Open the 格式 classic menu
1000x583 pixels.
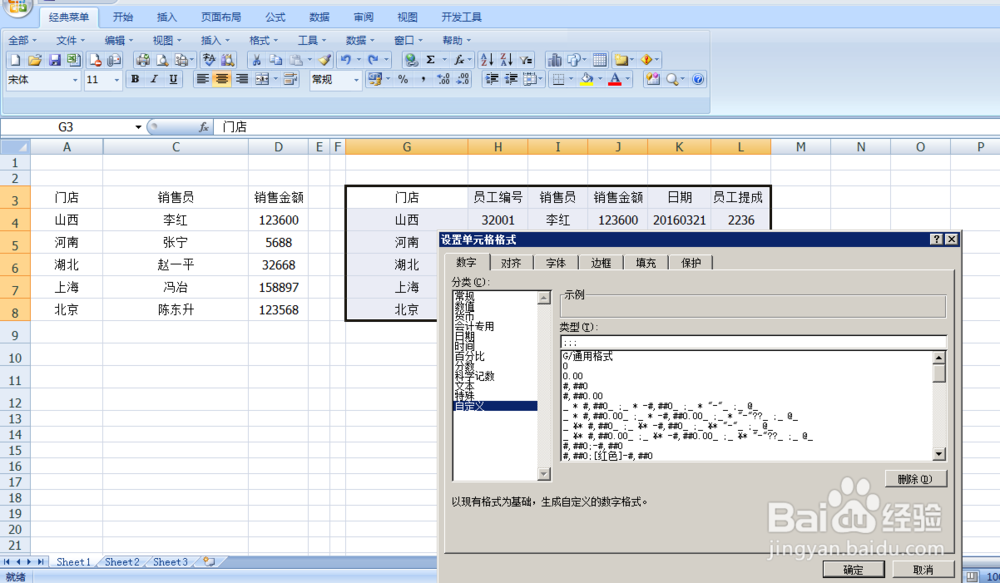pyautogui.click(x=263, y=40)
